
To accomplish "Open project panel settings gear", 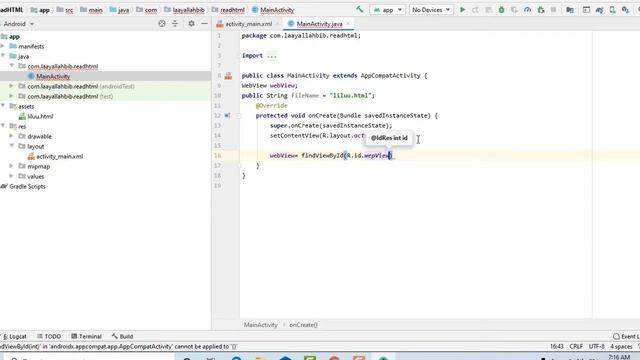I will click(191, 24).
